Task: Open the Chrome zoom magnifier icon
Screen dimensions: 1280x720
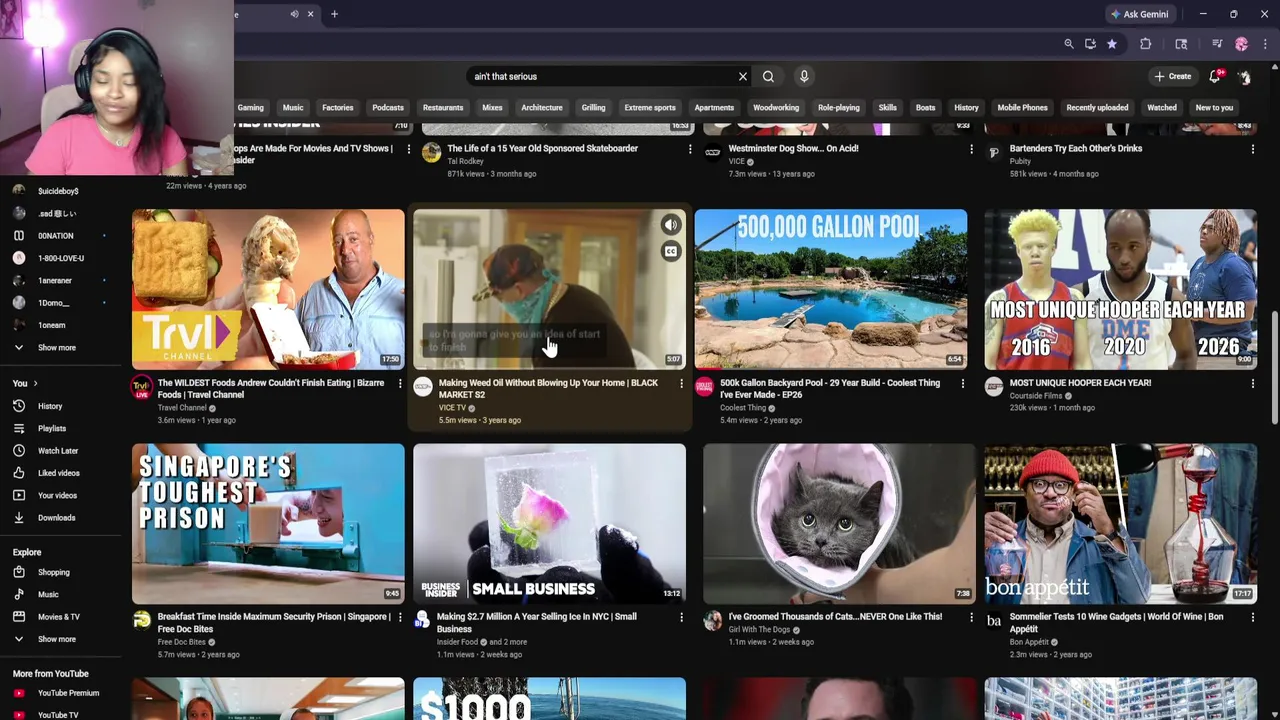Action: pyautogui.click(x=1069, y=44)
